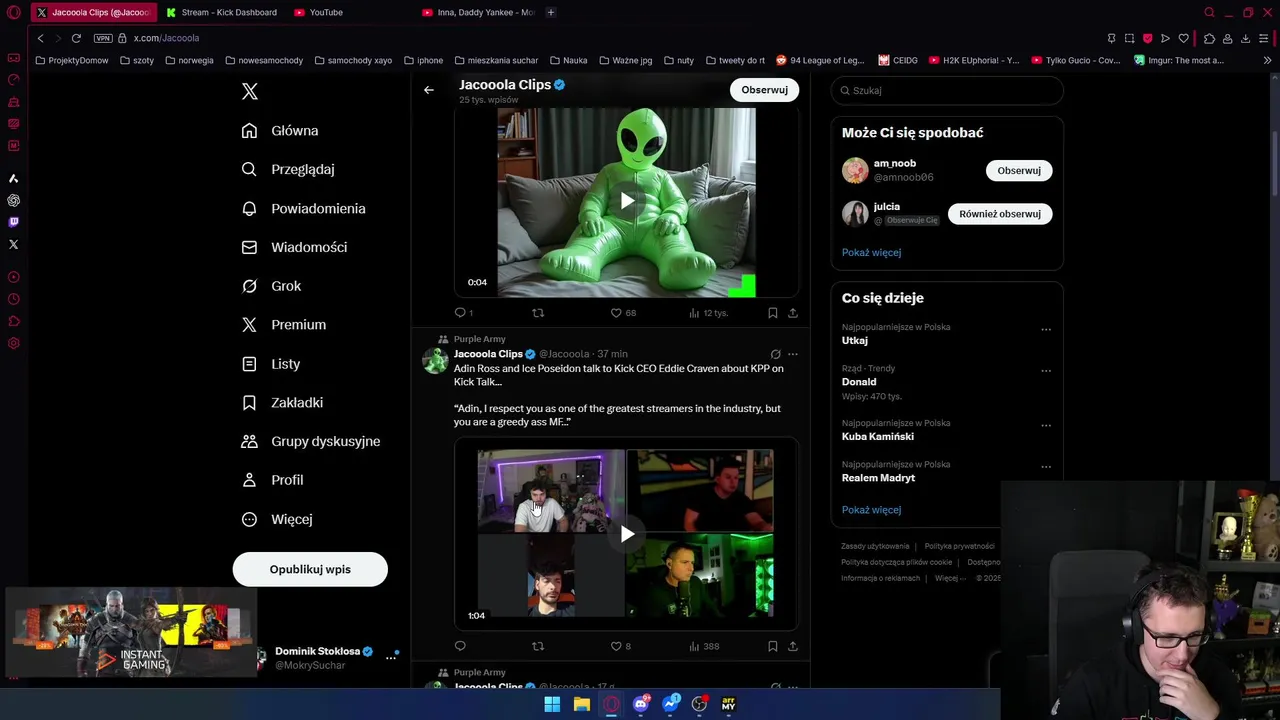Screen dimensions: 1280x720
Task: Click Również obserwuj for julcia
Action: 1000,214
